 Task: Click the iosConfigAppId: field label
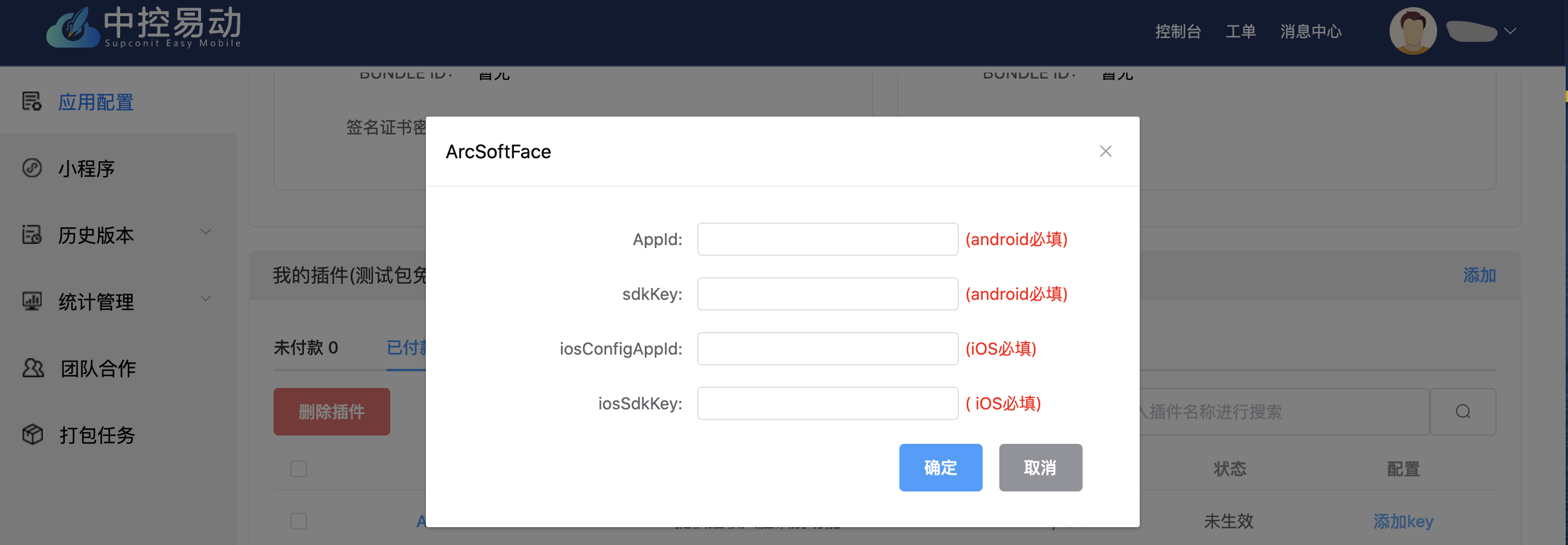click(x=621, y=349)
